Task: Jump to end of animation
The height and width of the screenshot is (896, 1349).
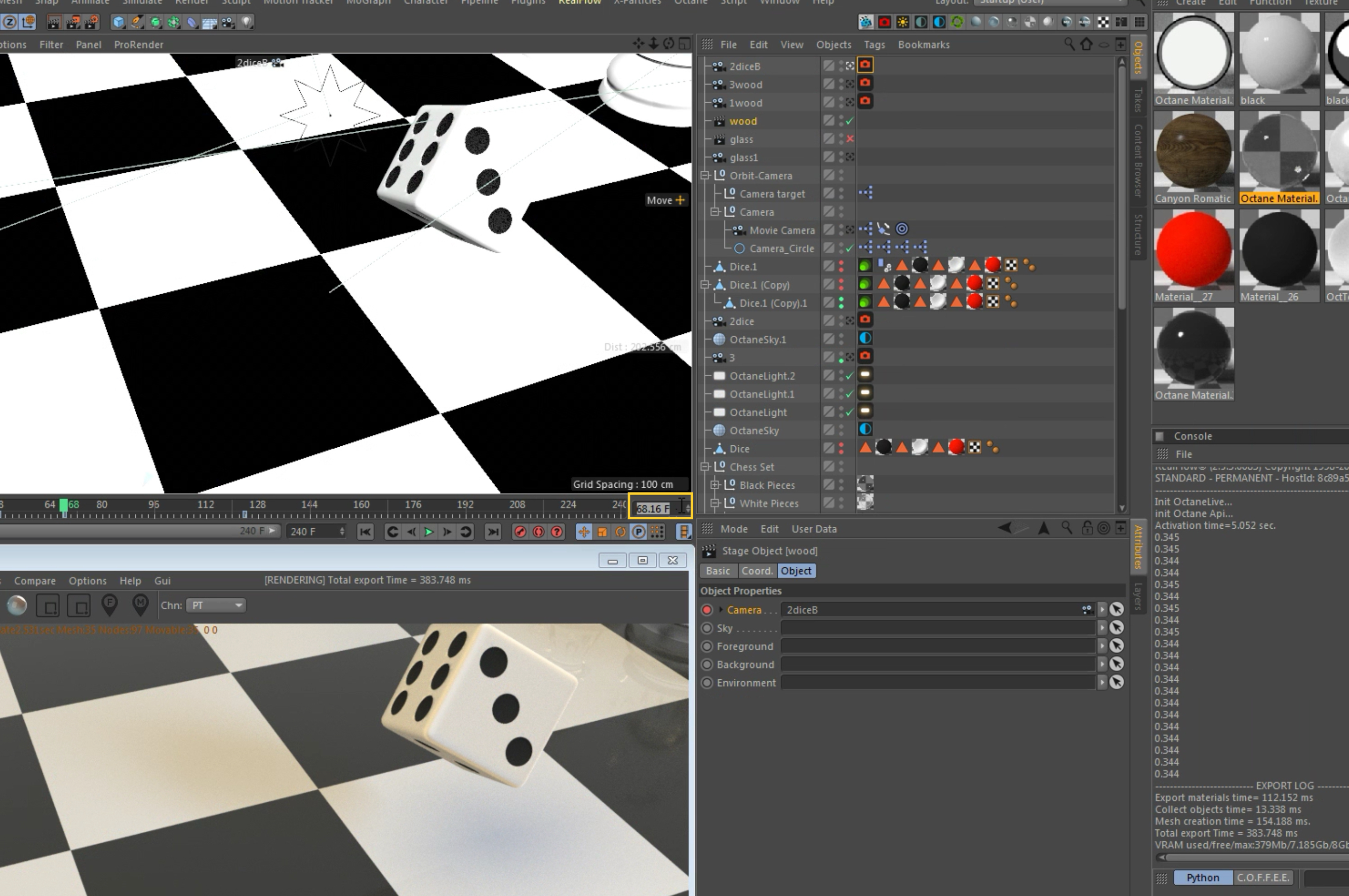Action: 492,532
